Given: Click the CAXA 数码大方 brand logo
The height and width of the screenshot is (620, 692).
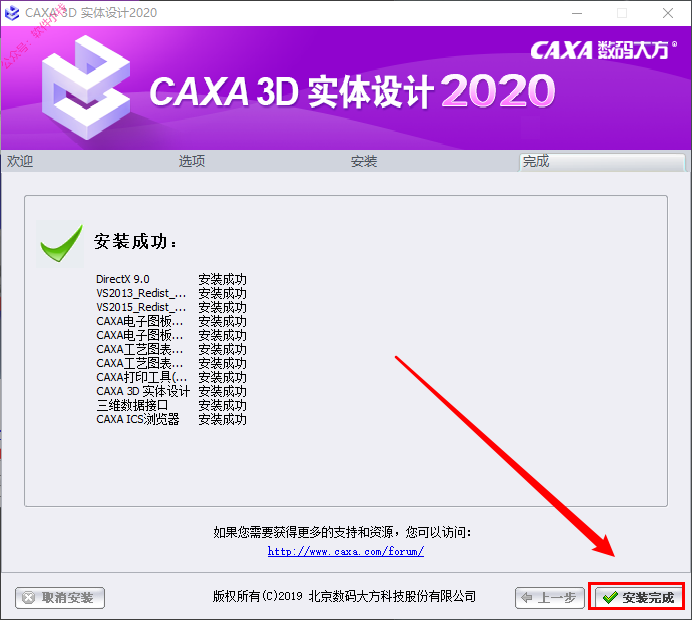Looking at the screenshot, I should [x=603, y=50].
